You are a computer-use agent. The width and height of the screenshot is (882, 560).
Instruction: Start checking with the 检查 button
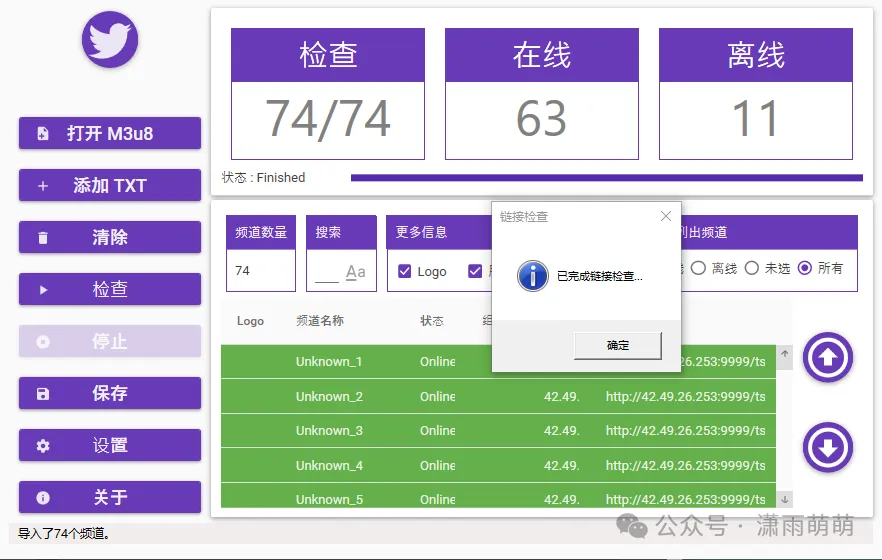coord(110,289)
